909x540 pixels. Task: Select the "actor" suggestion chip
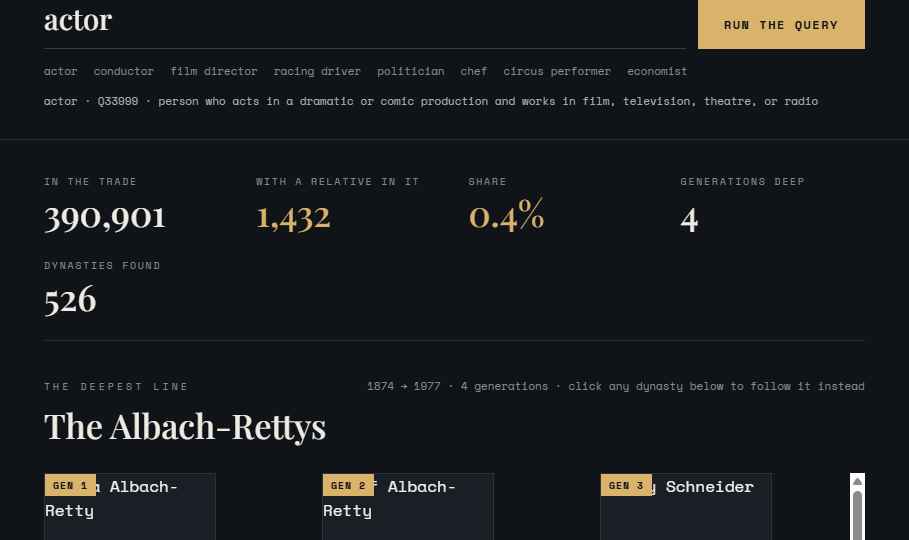60,71
